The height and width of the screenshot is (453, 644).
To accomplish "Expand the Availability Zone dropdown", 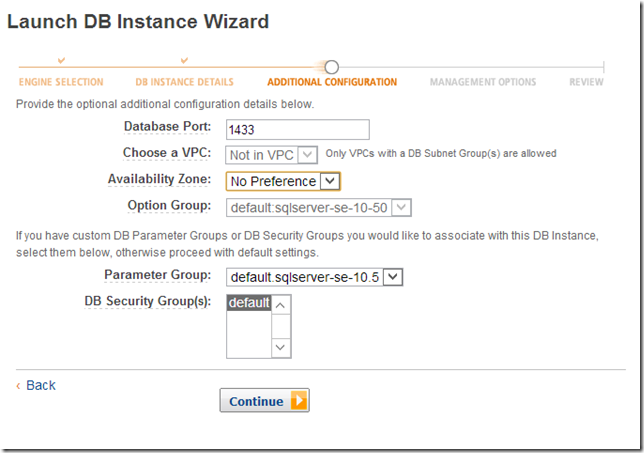I will (331, 181).
